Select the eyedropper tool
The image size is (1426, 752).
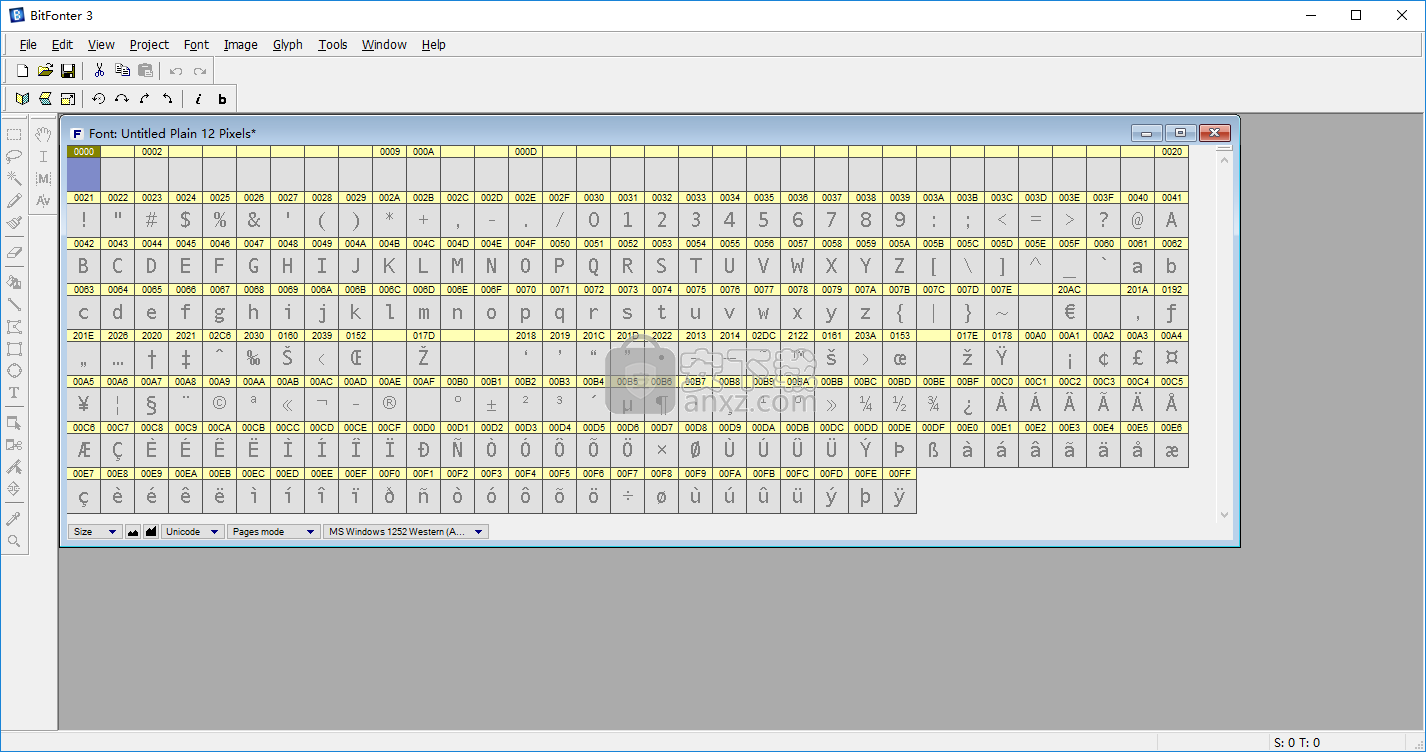[14, 519]
